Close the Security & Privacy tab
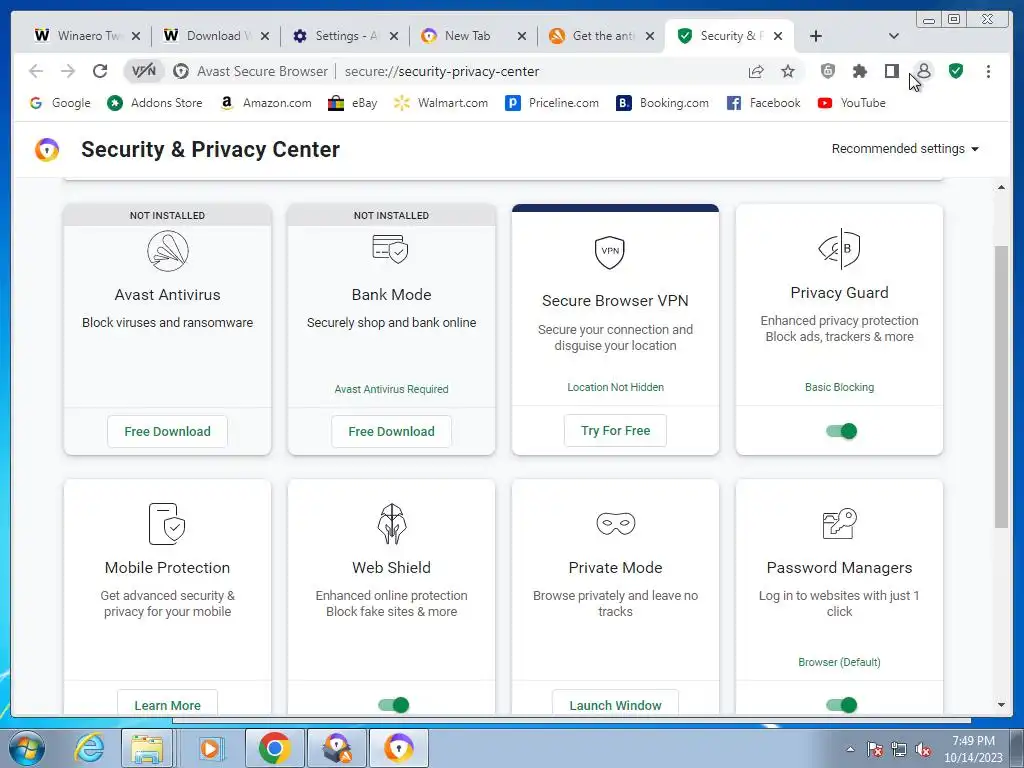The image size is (1024, 768). [x=778, y=36]
